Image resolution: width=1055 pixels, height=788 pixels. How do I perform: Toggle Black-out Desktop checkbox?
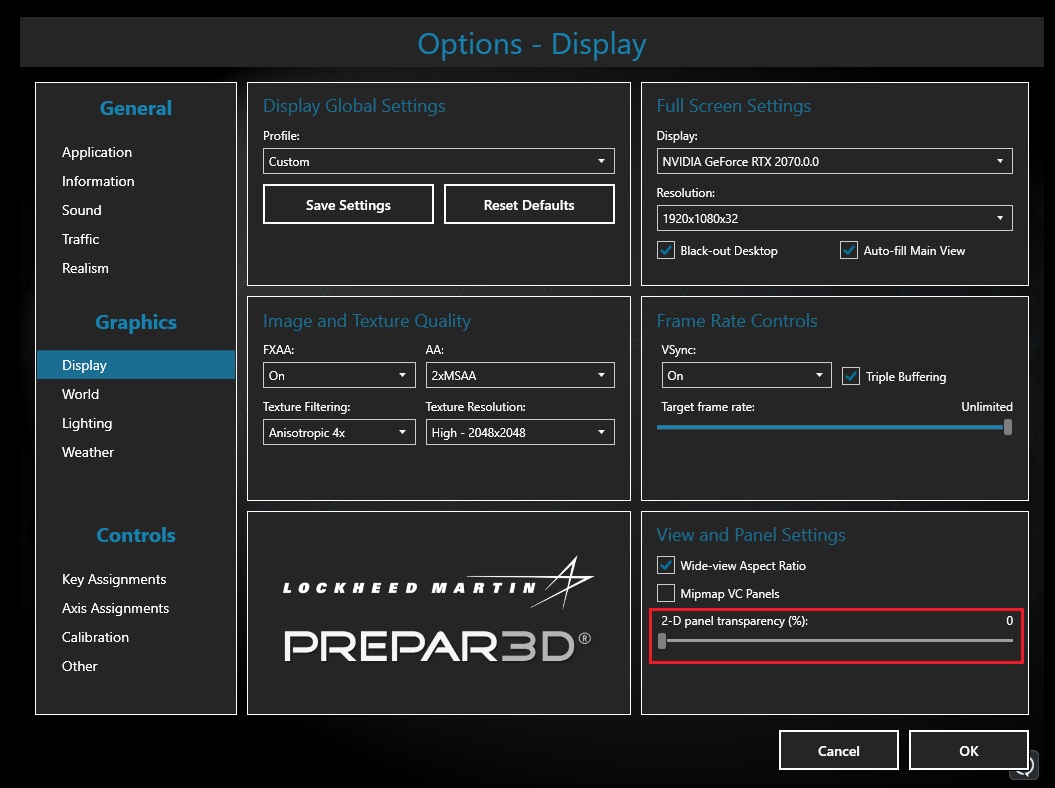click(666, 251)
